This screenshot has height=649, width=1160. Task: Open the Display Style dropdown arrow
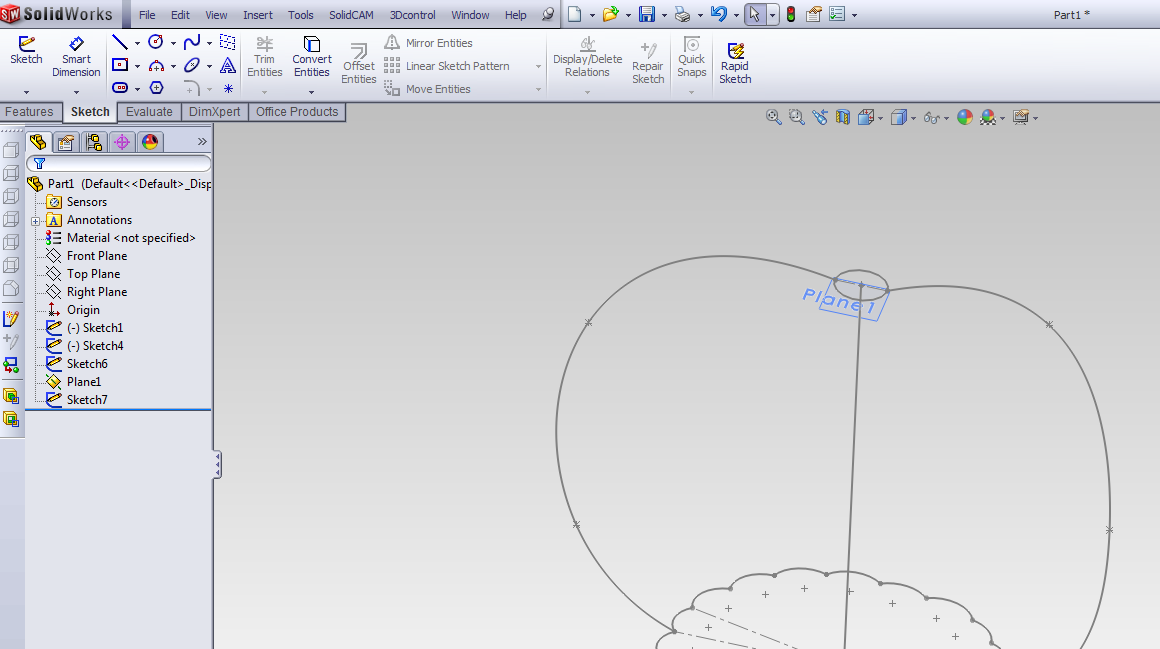[x=913, y=118]
